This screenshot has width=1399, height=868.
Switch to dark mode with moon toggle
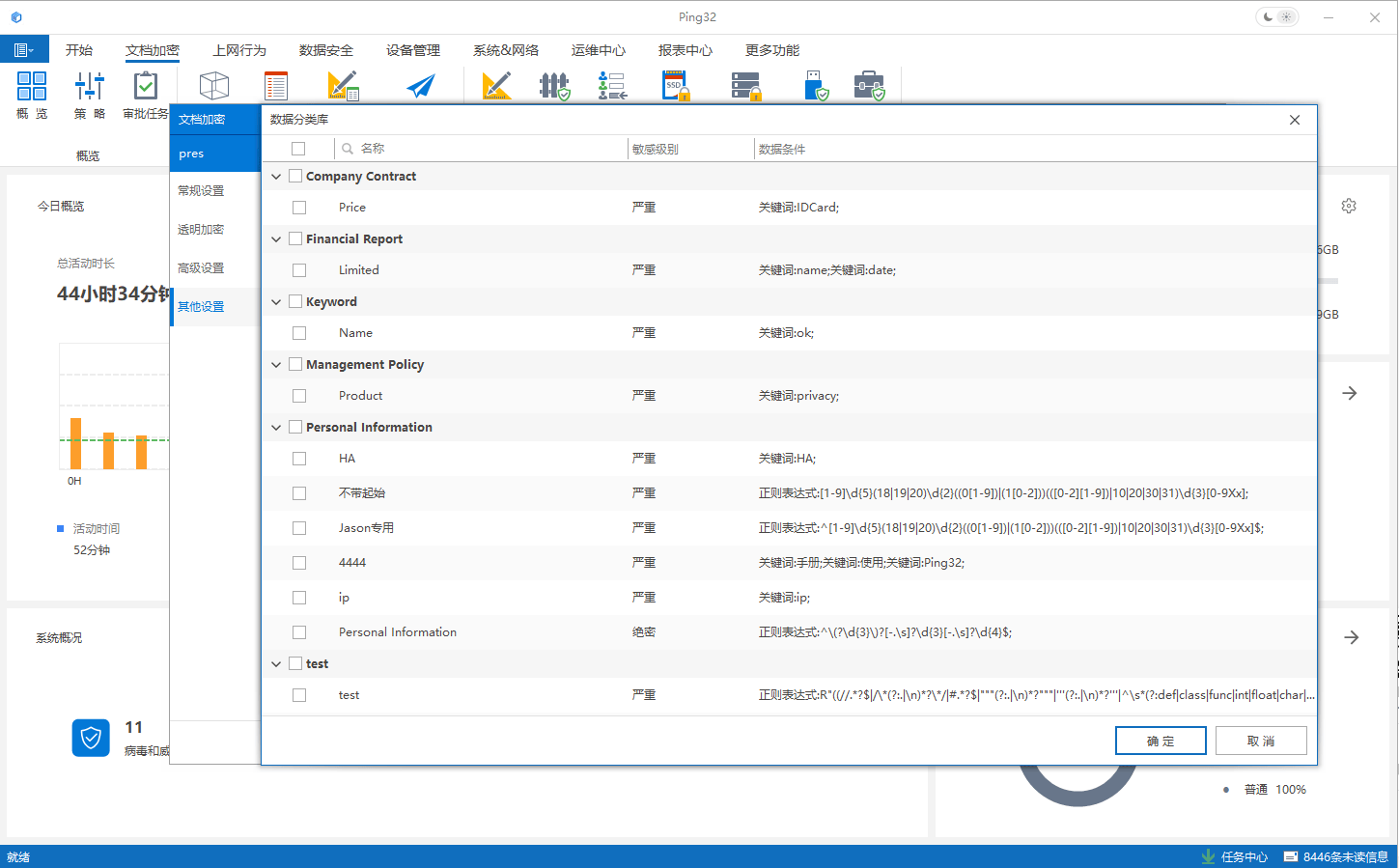[1268, 17]
